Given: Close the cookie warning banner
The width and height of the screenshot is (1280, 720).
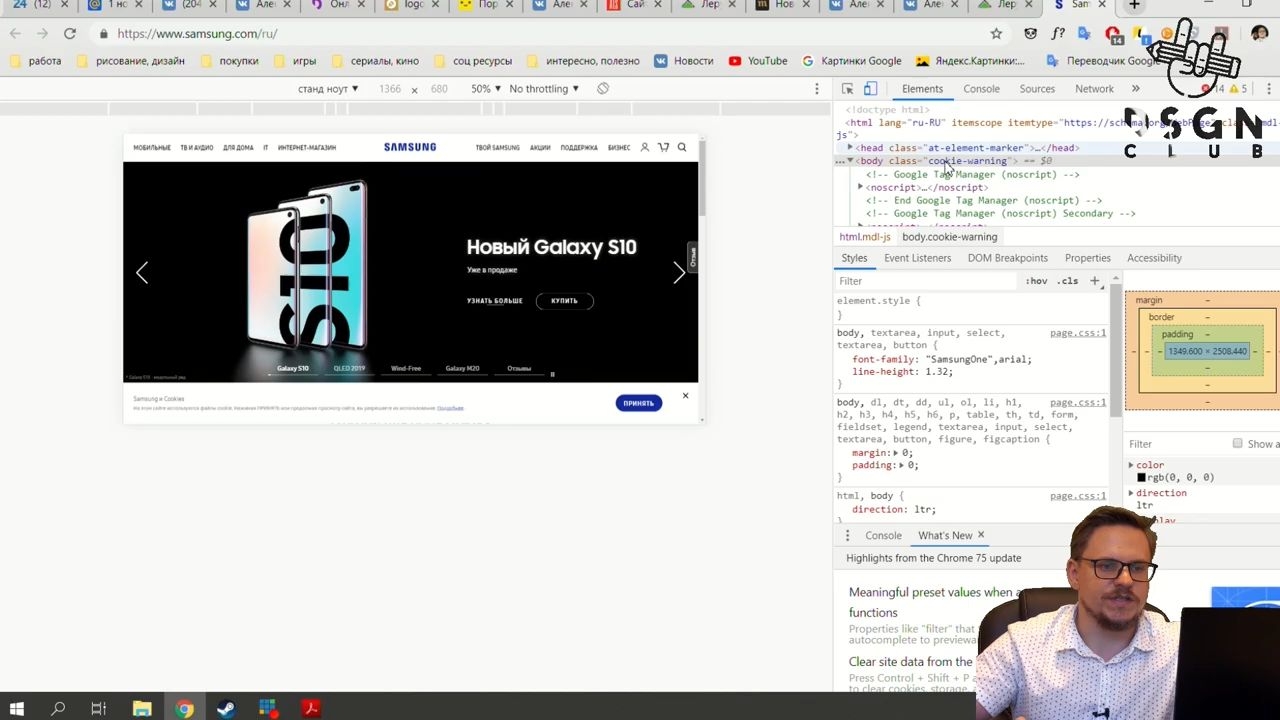Looking at the screenshot, I should pyautogui.click(x=685, y=396).
